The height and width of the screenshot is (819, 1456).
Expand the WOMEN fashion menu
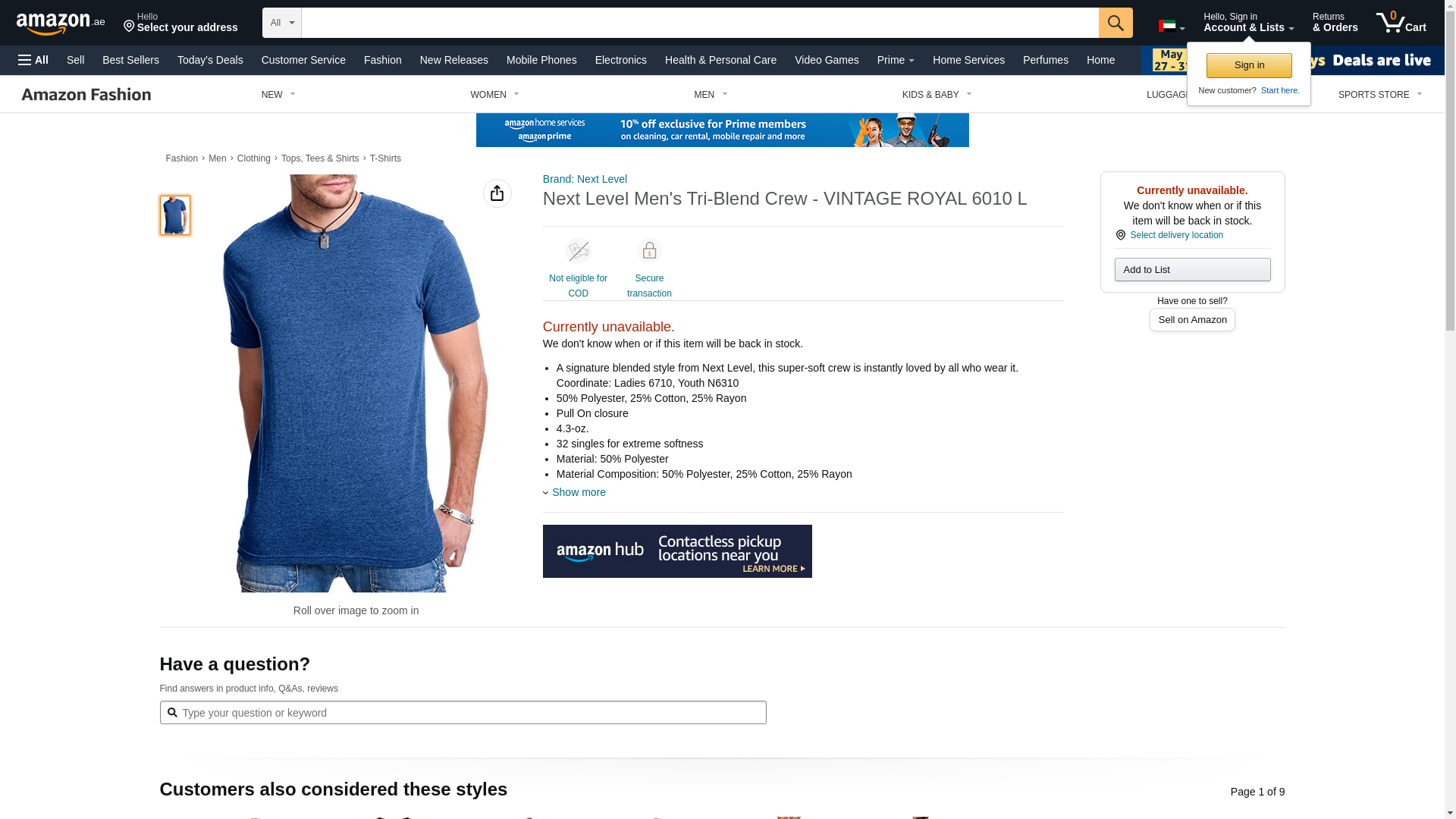(494, 95)
